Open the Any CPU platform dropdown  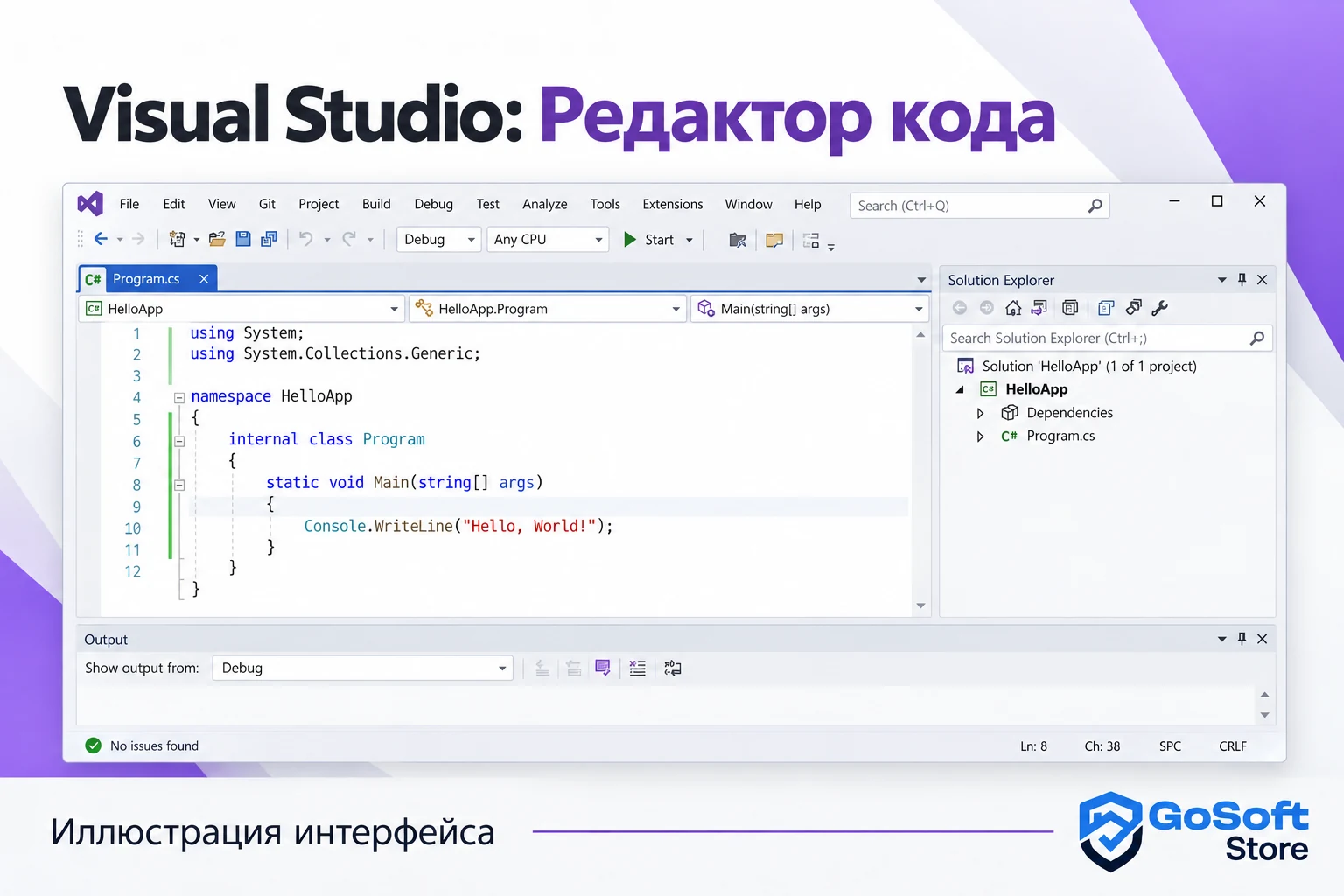click(x=548, y=240)
